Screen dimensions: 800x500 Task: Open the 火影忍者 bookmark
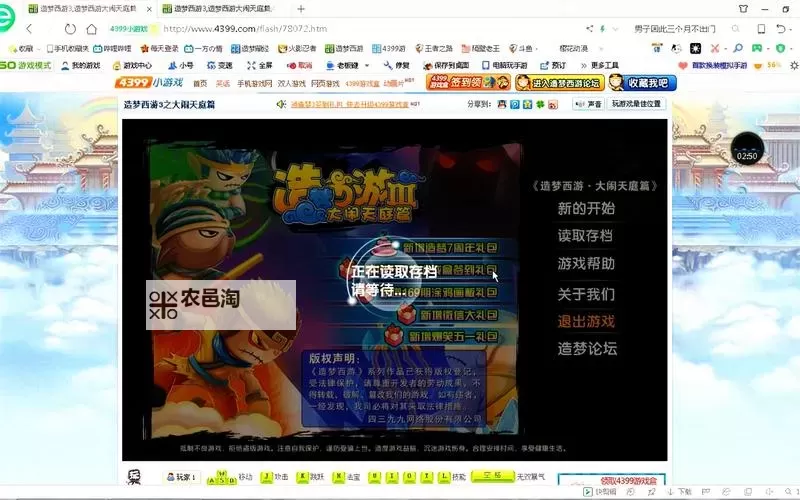click(297, 48)
